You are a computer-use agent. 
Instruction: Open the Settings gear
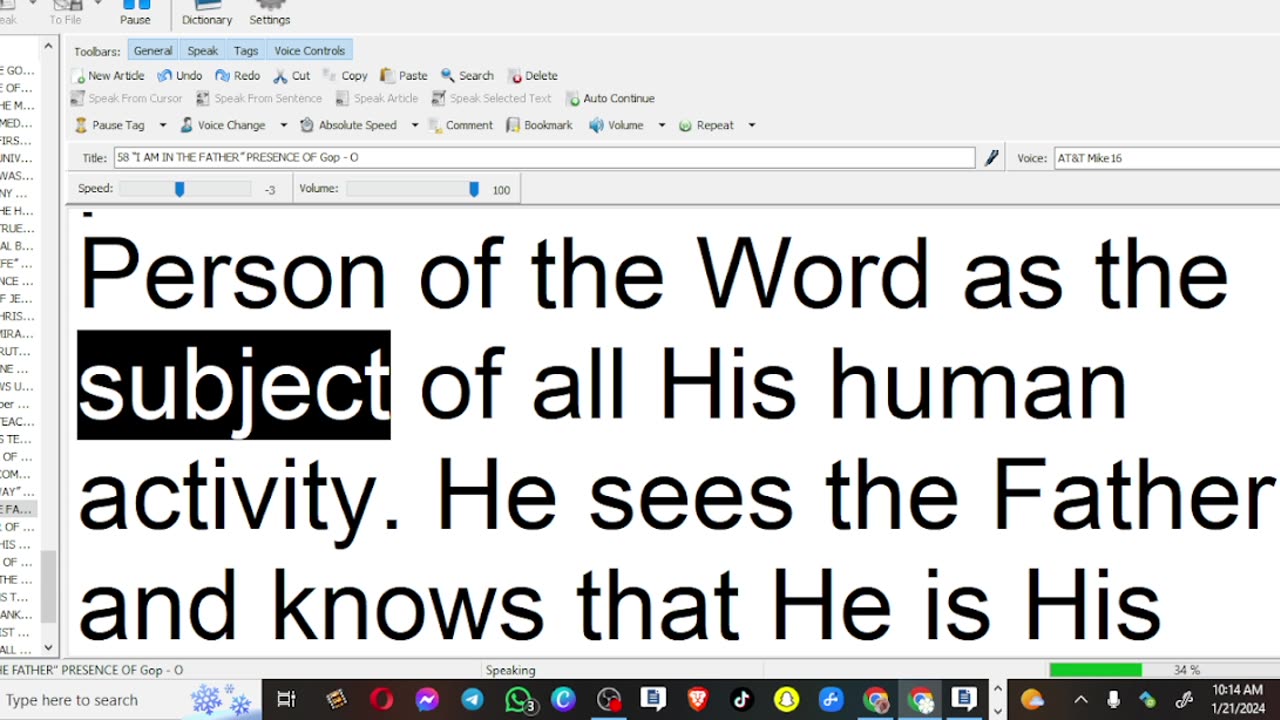pos(269,13)
